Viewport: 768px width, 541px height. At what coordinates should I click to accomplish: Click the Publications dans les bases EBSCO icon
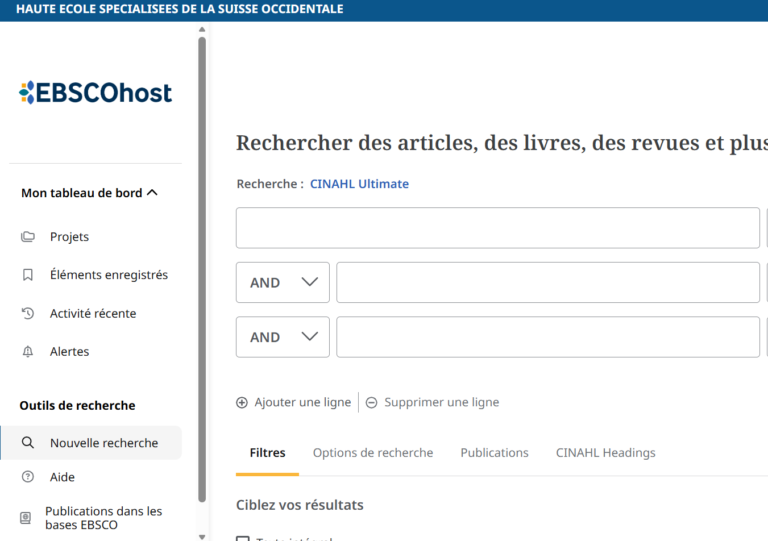pyautogui.click(x=26, y=518)
